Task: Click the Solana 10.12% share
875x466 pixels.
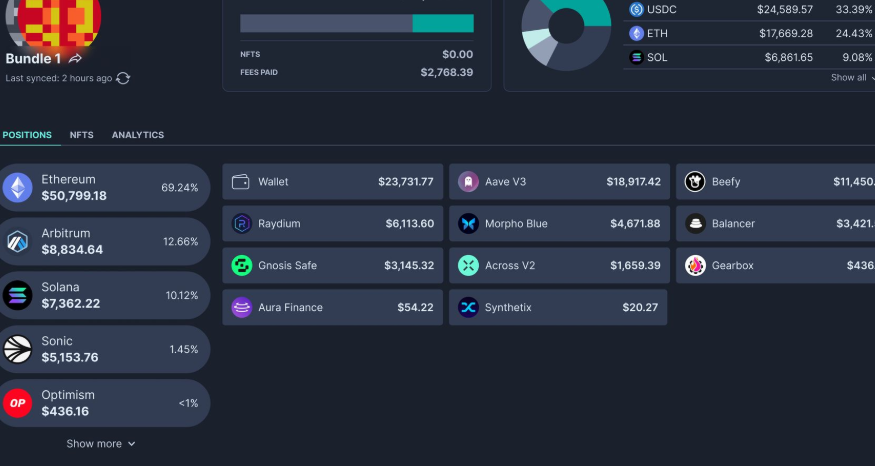Action: pyautogui.click(x=182, y=296)
